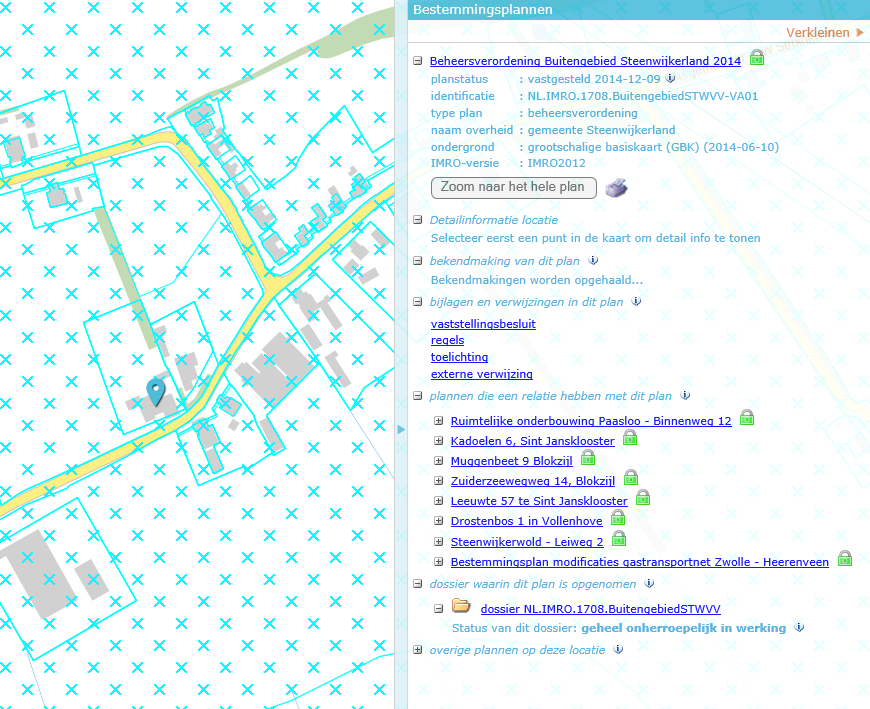This screenshot has width=870, height=709.
Task: Open the toelichting link
Action: pyautogui.click(x=459, y=357)
